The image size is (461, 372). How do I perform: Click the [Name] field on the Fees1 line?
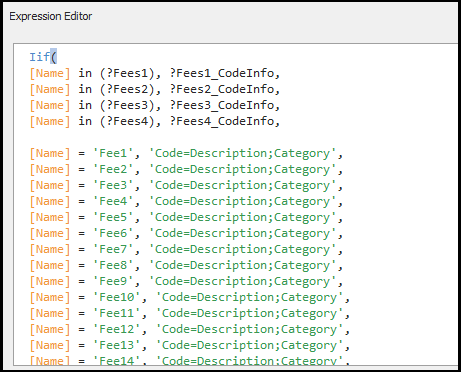(50, 73)
